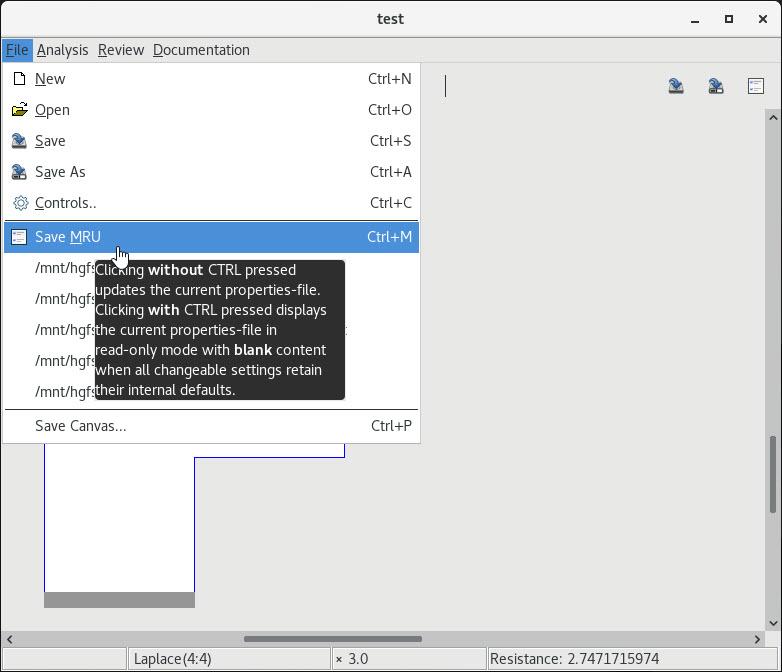Click the horizontal scrollbar right arrow
The image size is (782, 672).
pos(757,639)
